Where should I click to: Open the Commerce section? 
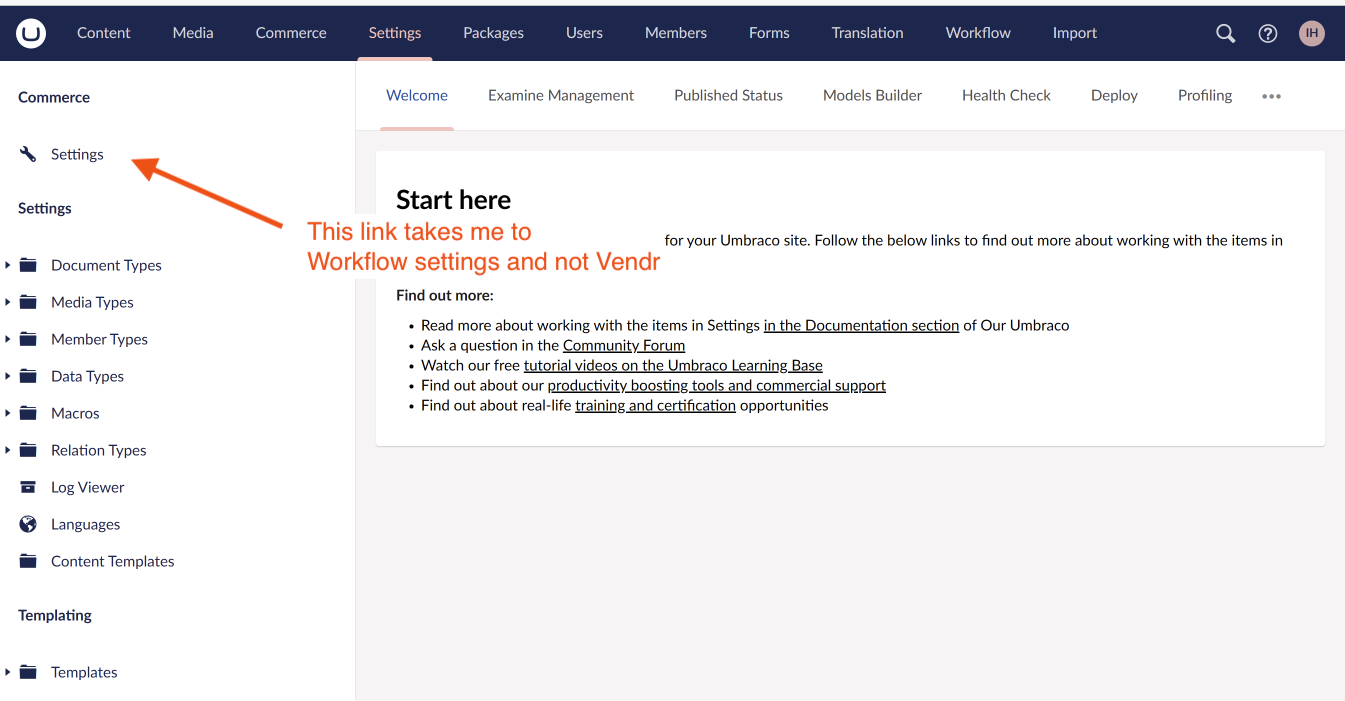tap(291, 33)
